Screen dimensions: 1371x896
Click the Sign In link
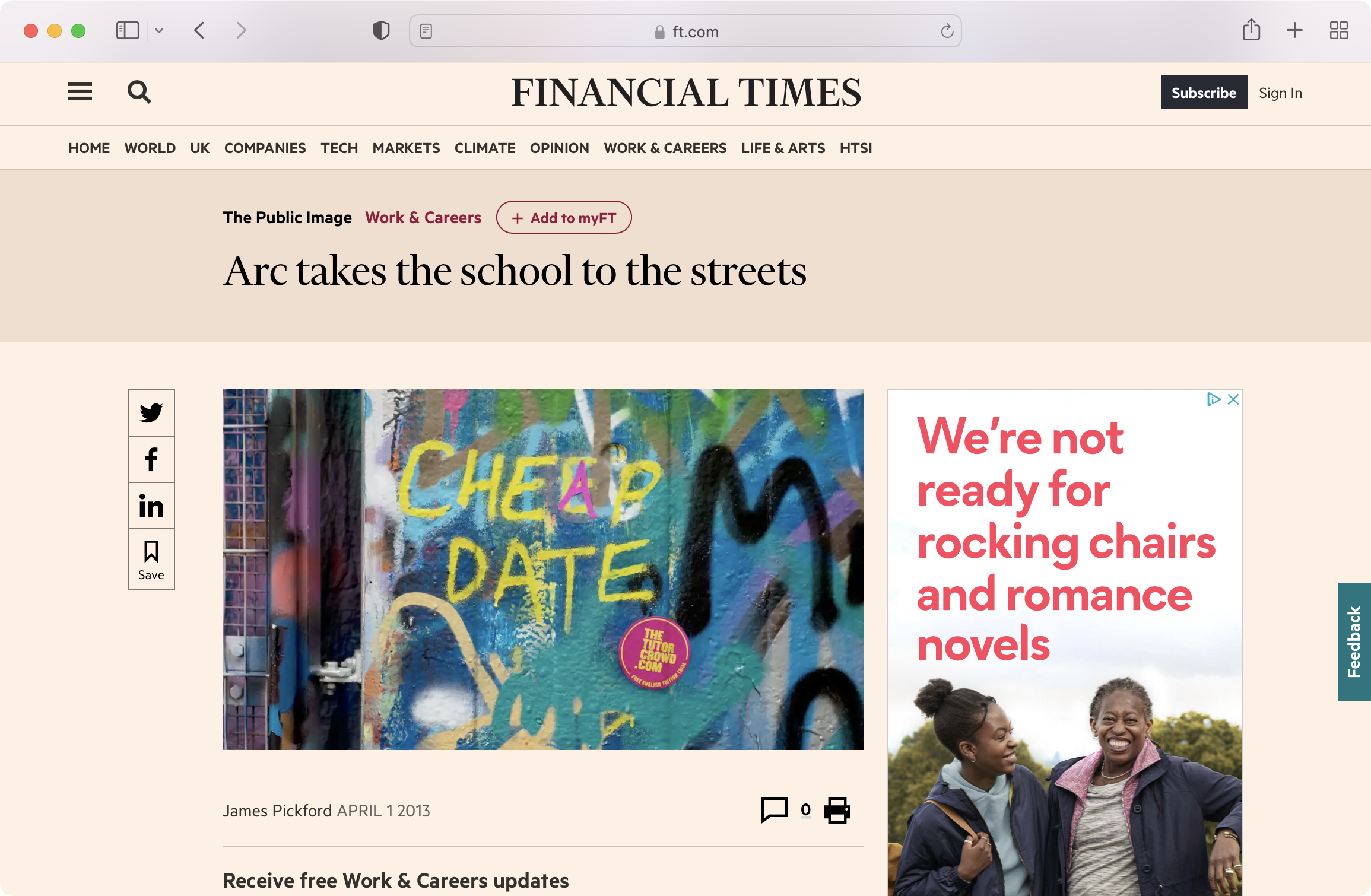point(1280,93)
